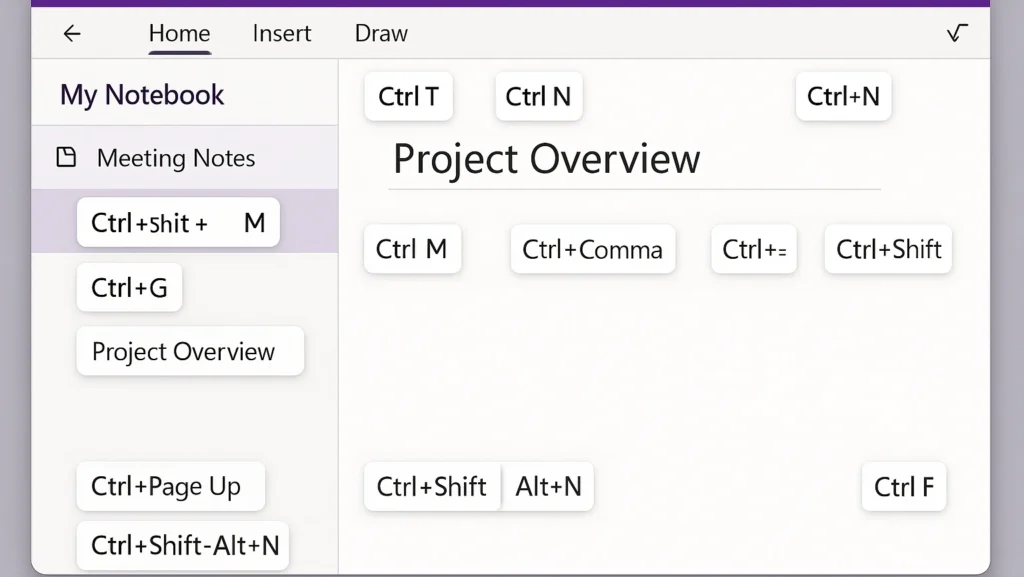Select the Meeting Notes section
This screenshot has width=1024, height=577.
coord(175,157)
